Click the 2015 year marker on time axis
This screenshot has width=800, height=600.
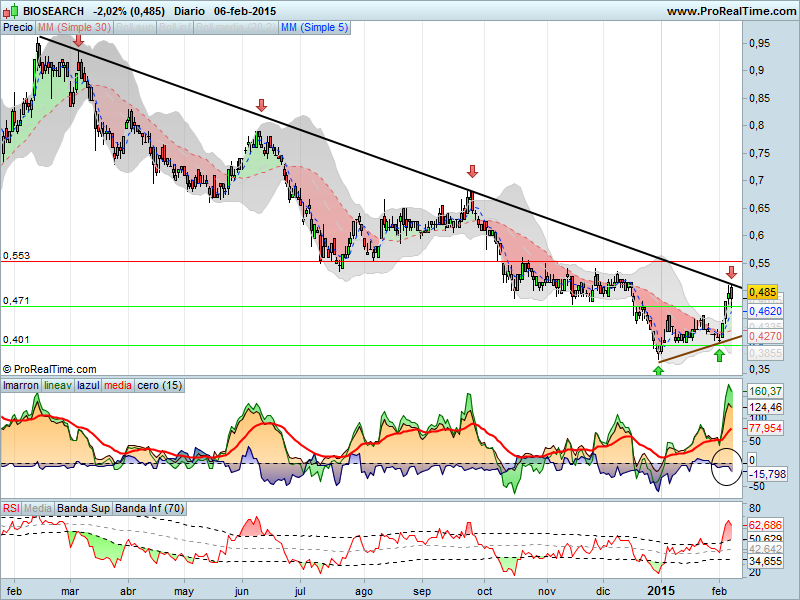[x=661, y=591]
